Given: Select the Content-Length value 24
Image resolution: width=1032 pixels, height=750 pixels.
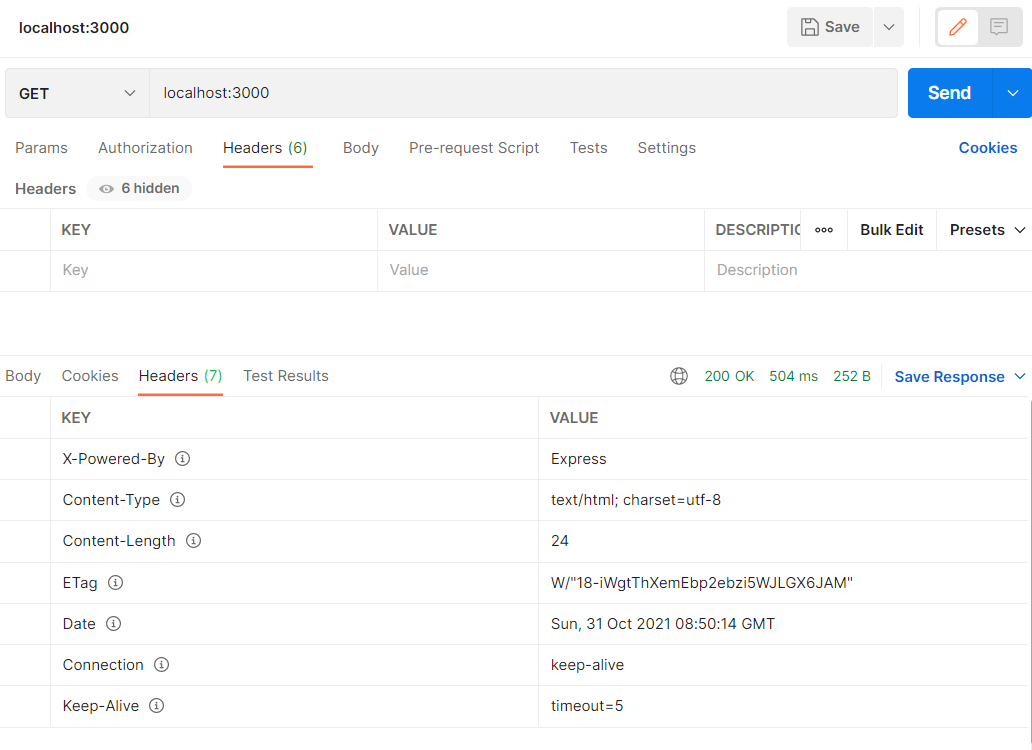Looking at the screenshot, I should tap(559, 541).
